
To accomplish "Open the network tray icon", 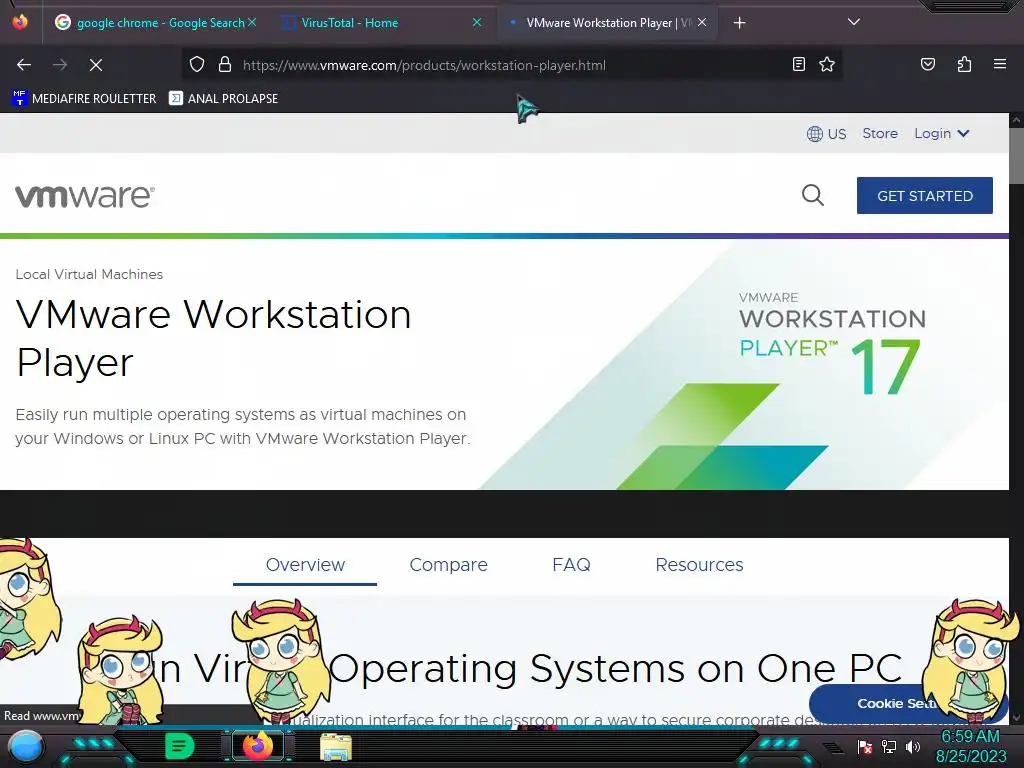I will [889, 746].
